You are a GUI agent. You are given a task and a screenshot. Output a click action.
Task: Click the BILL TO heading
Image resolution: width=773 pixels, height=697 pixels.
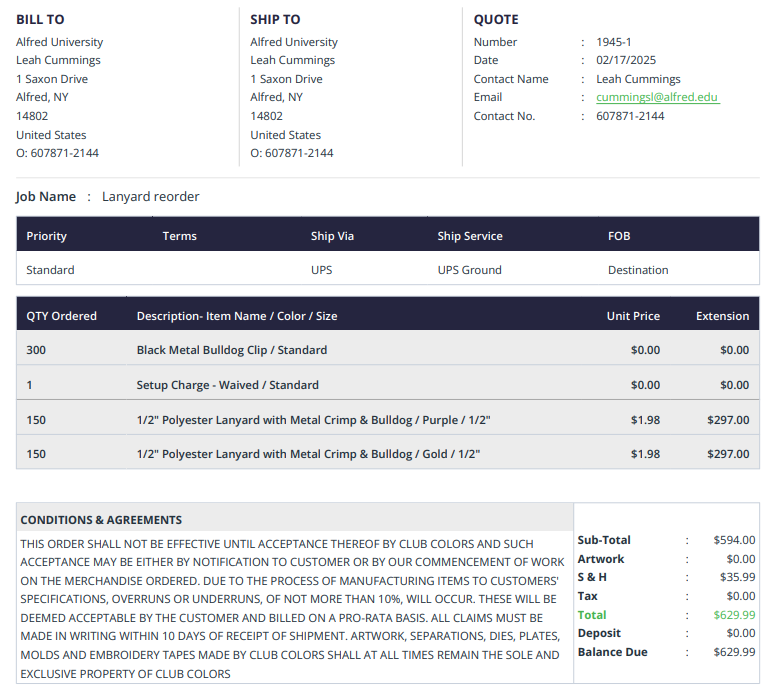pyautogui.click(x=40, y=19)
